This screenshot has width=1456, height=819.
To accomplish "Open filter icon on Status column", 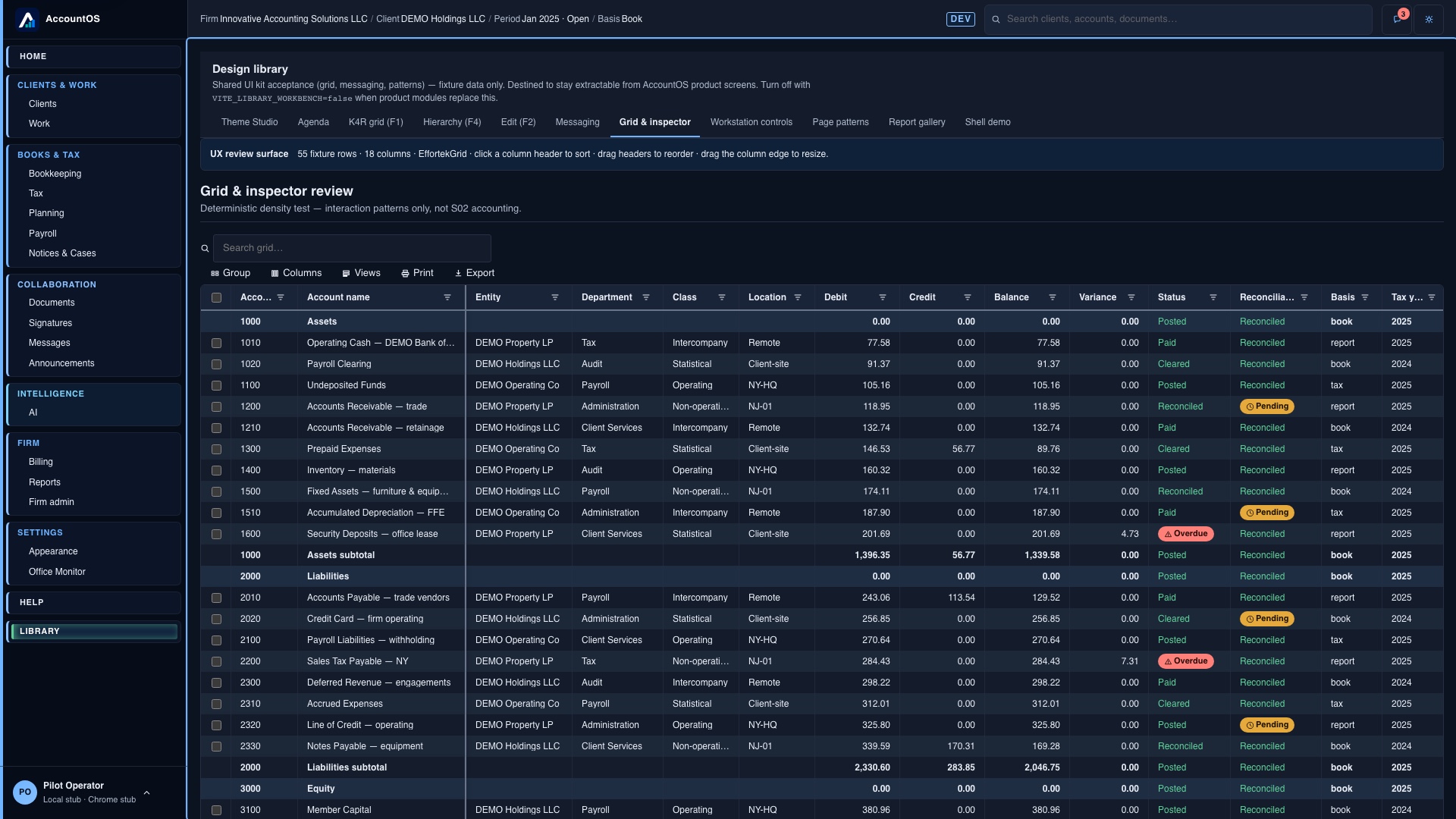I will coord(1213,297).
